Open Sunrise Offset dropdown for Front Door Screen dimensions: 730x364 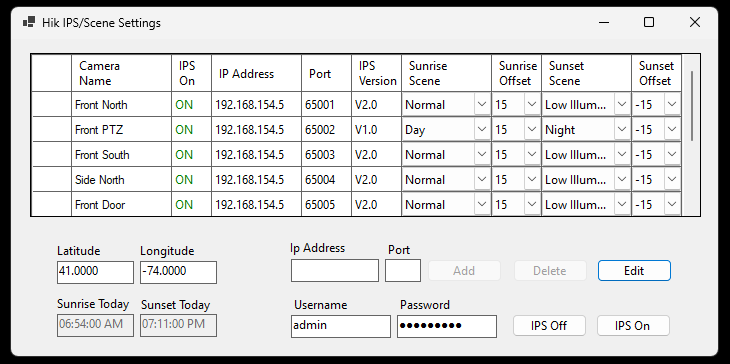tap(532, 204)
